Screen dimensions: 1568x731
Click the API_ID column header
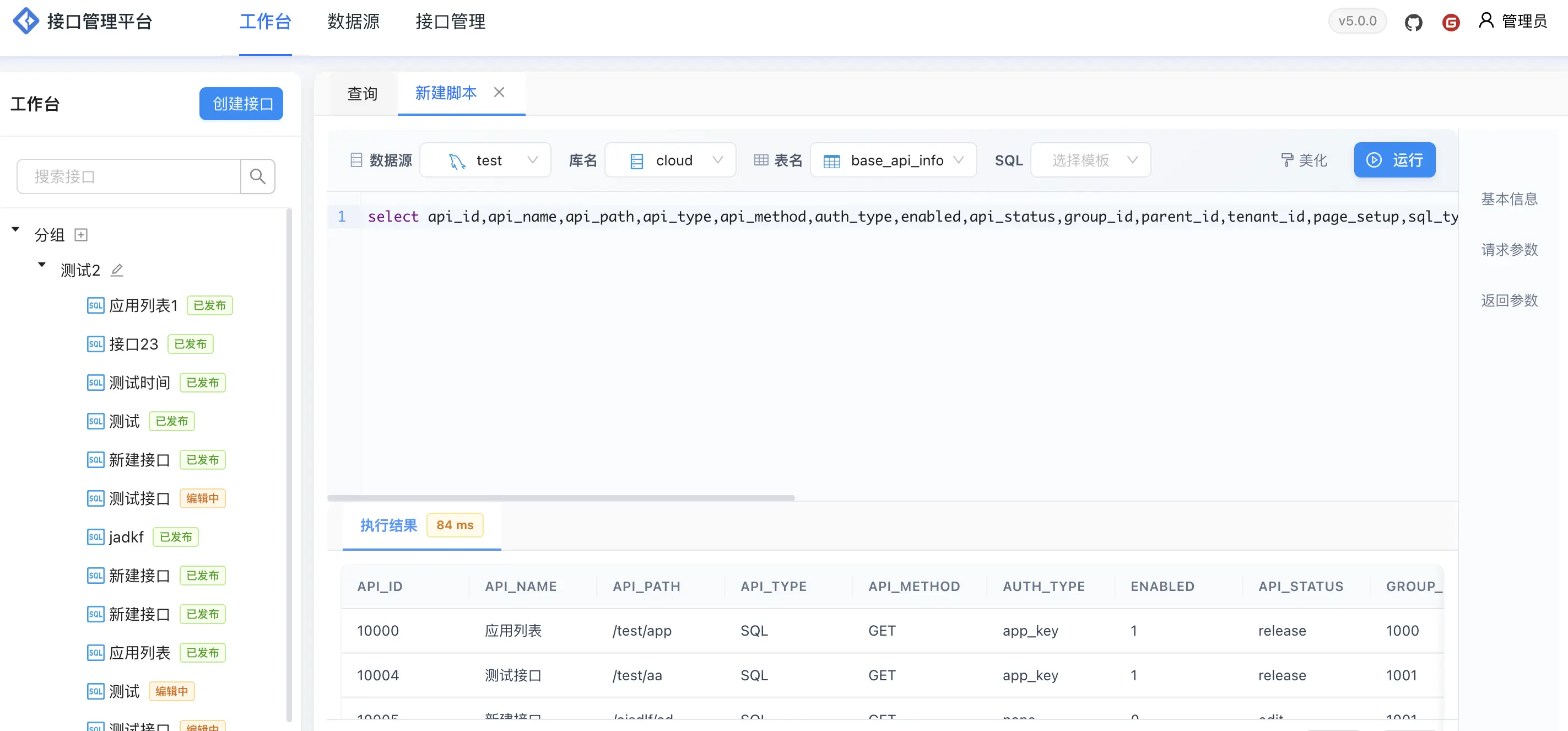pos(380,586)
